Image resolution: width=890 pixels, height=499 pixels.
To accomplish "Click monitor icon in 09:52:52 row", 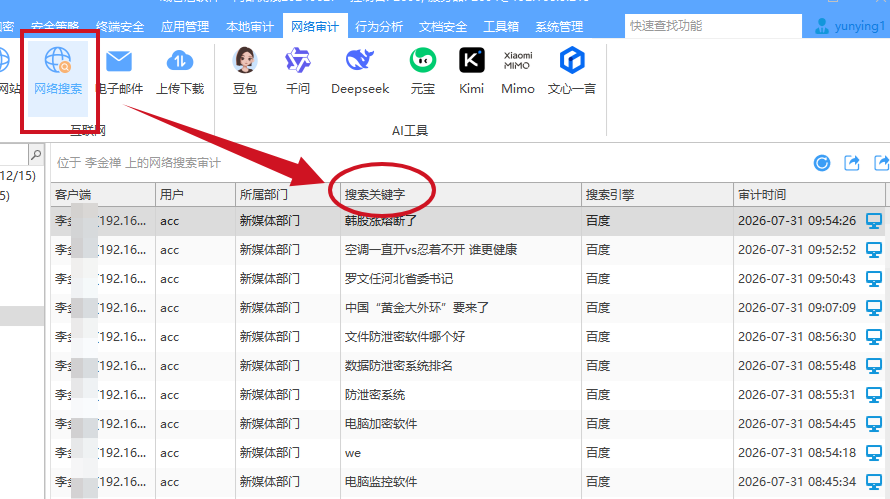I will (x=874, y=250).
